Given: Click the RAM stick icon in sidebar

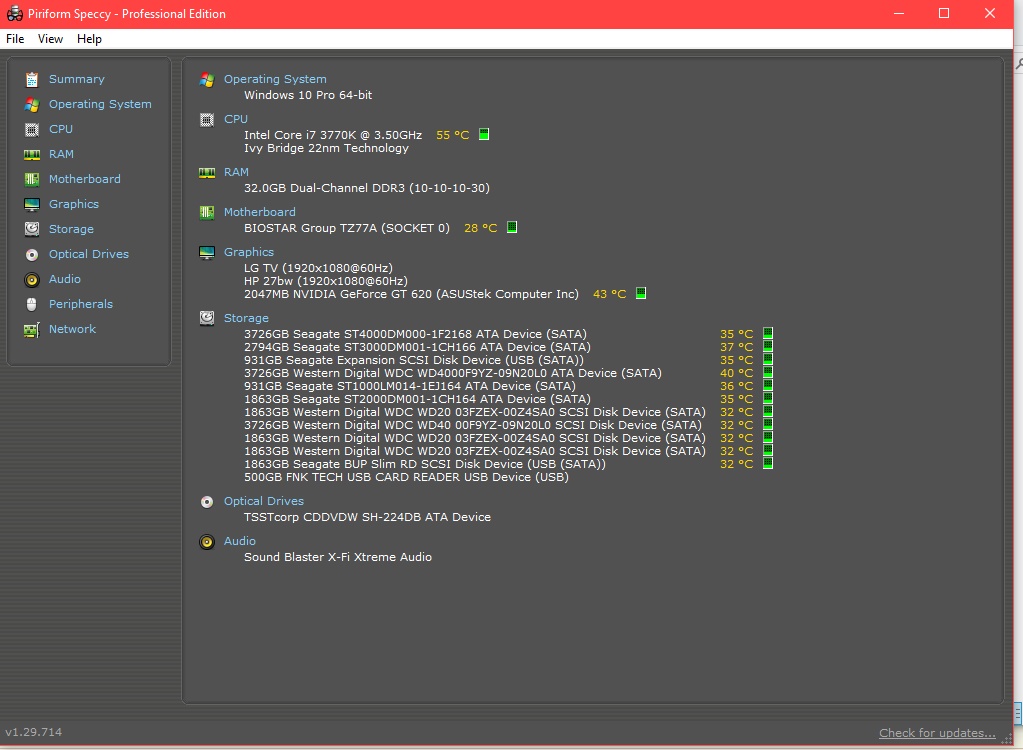Looking at the screenshot, I should click(31, 155).
